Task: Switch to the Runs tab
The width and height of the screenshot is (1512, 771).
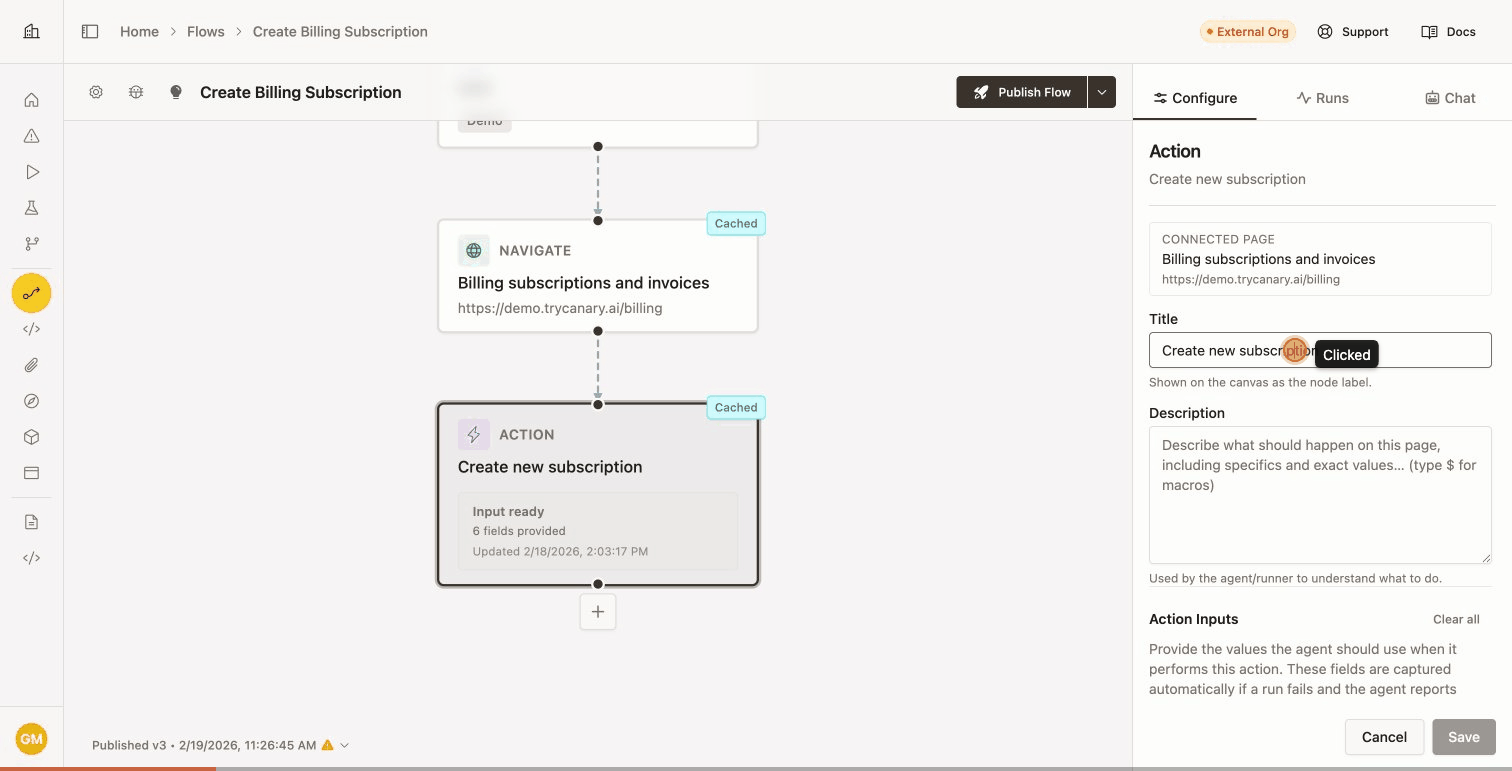Action: [x=1322, y=97]
